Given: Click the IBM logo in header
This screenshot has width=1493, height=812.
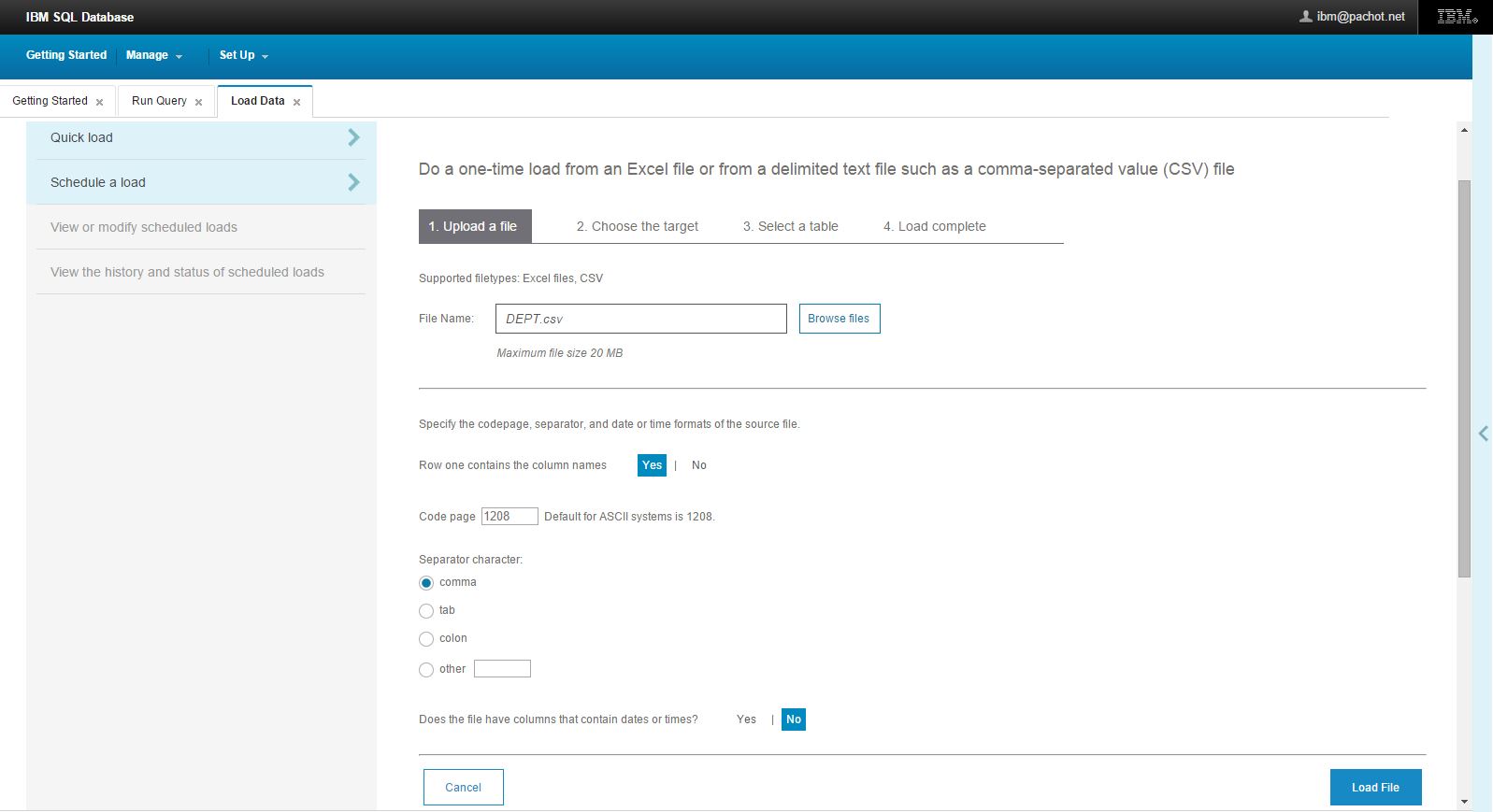Looking at the screenshot, I should (1457, 17).
